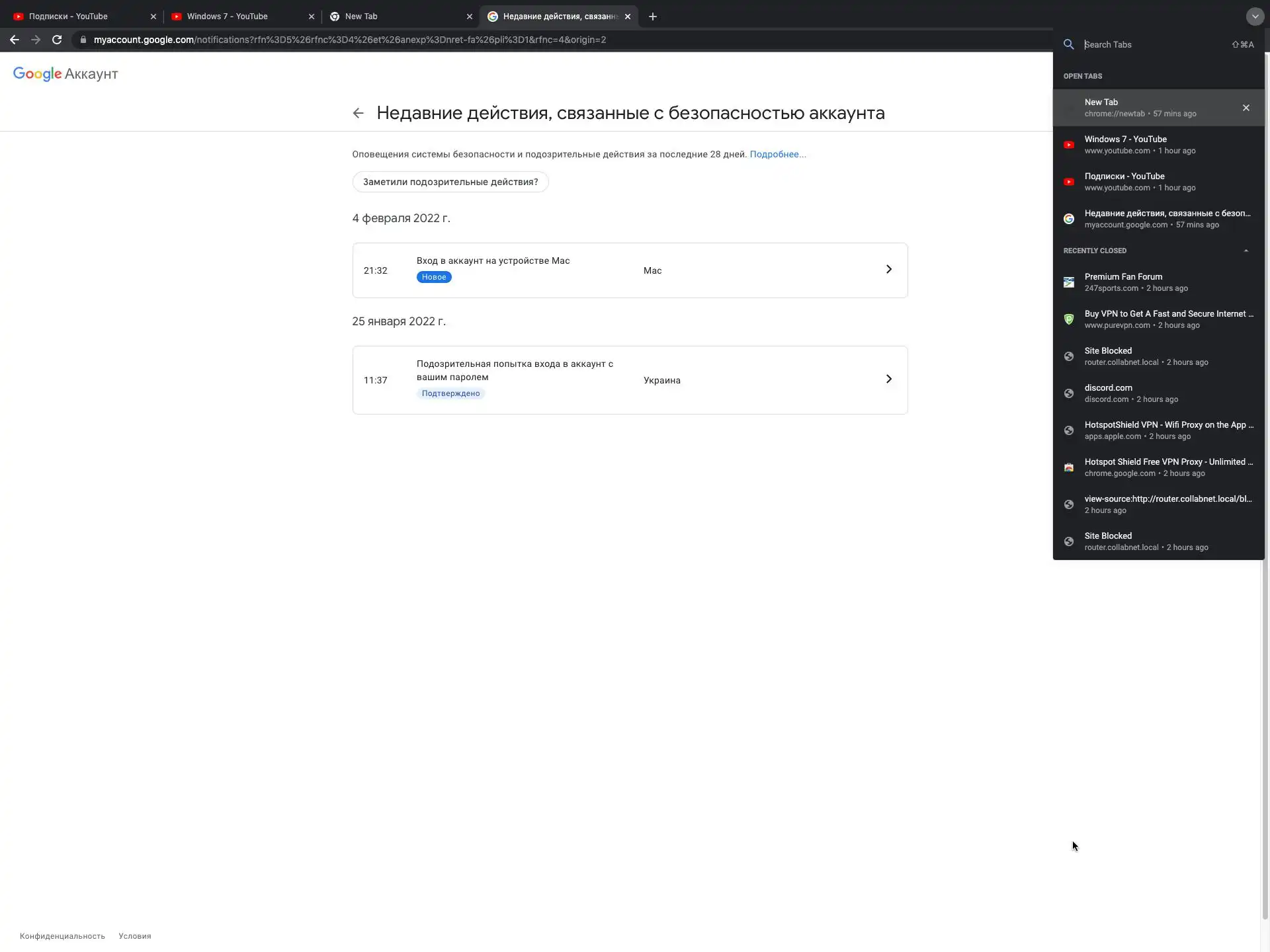Viewport: 1270px width, 952px height.
Task: Open the Подробнее link
Action: [x=777, y=154]
